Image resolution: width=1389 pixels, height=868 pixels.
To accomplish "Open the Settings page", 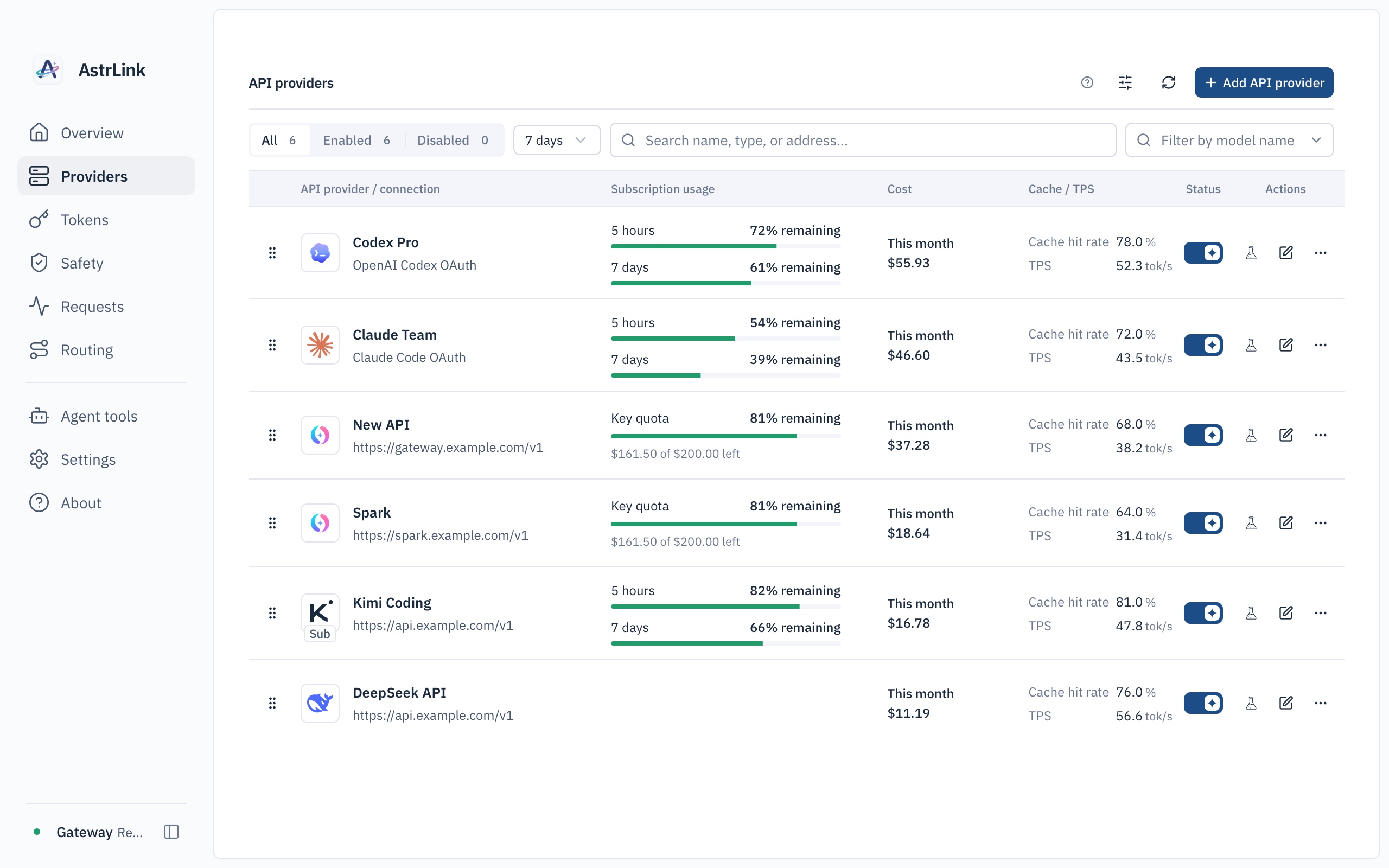I will [x=106, y=459].
